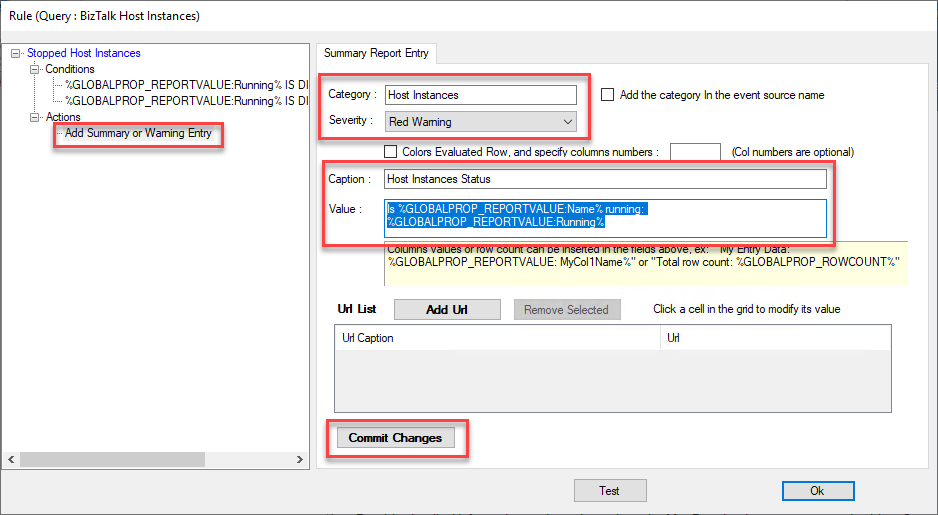This screenshot has height=515, width=938.
Task: Select Add Summary or Warning Entry action
Action: pyautogui.click(x=138, y=133)
